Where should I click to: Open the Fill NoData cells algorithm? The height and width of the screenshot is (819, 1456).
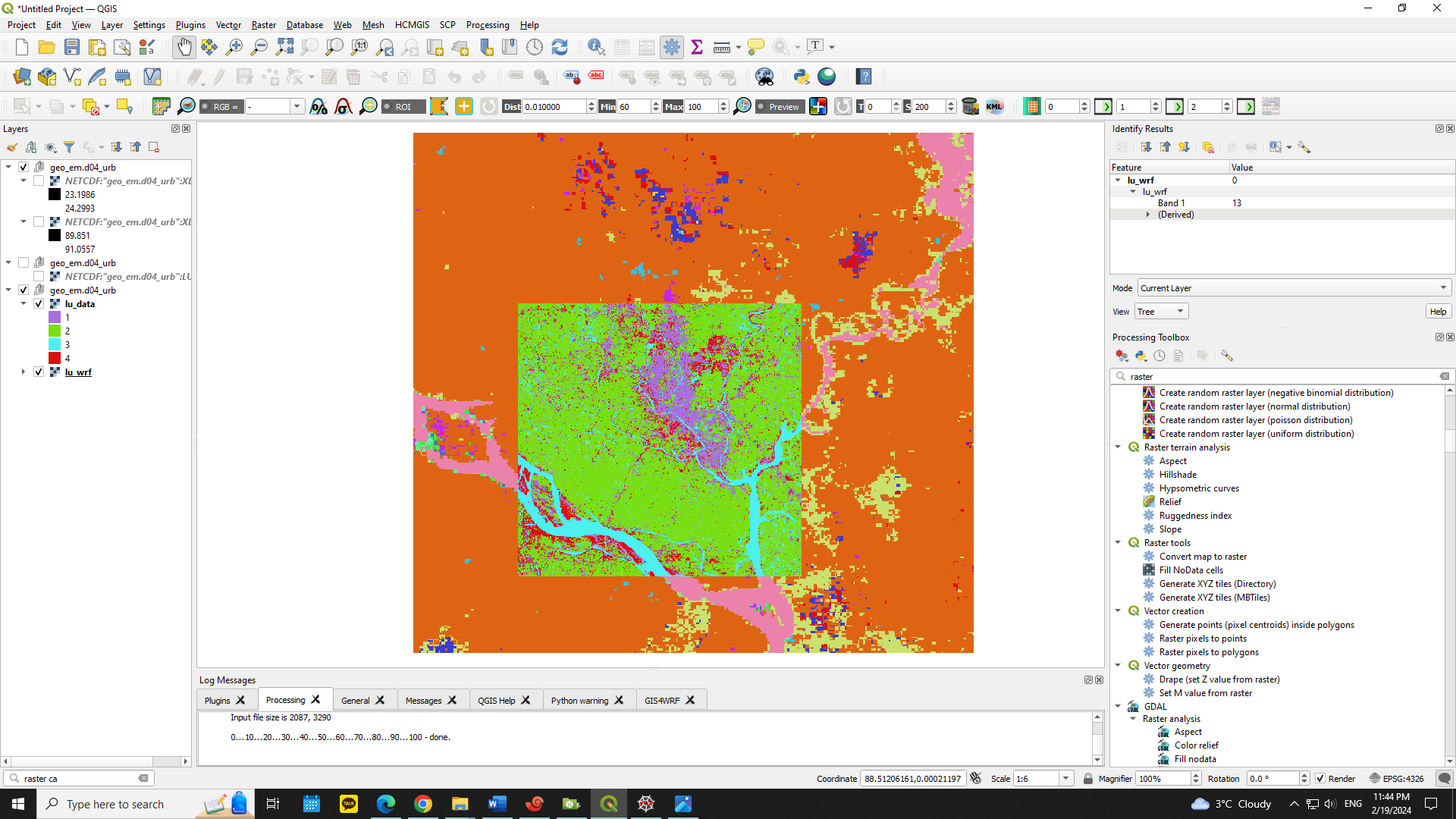pyautogui.click(x=1191, y=570)
